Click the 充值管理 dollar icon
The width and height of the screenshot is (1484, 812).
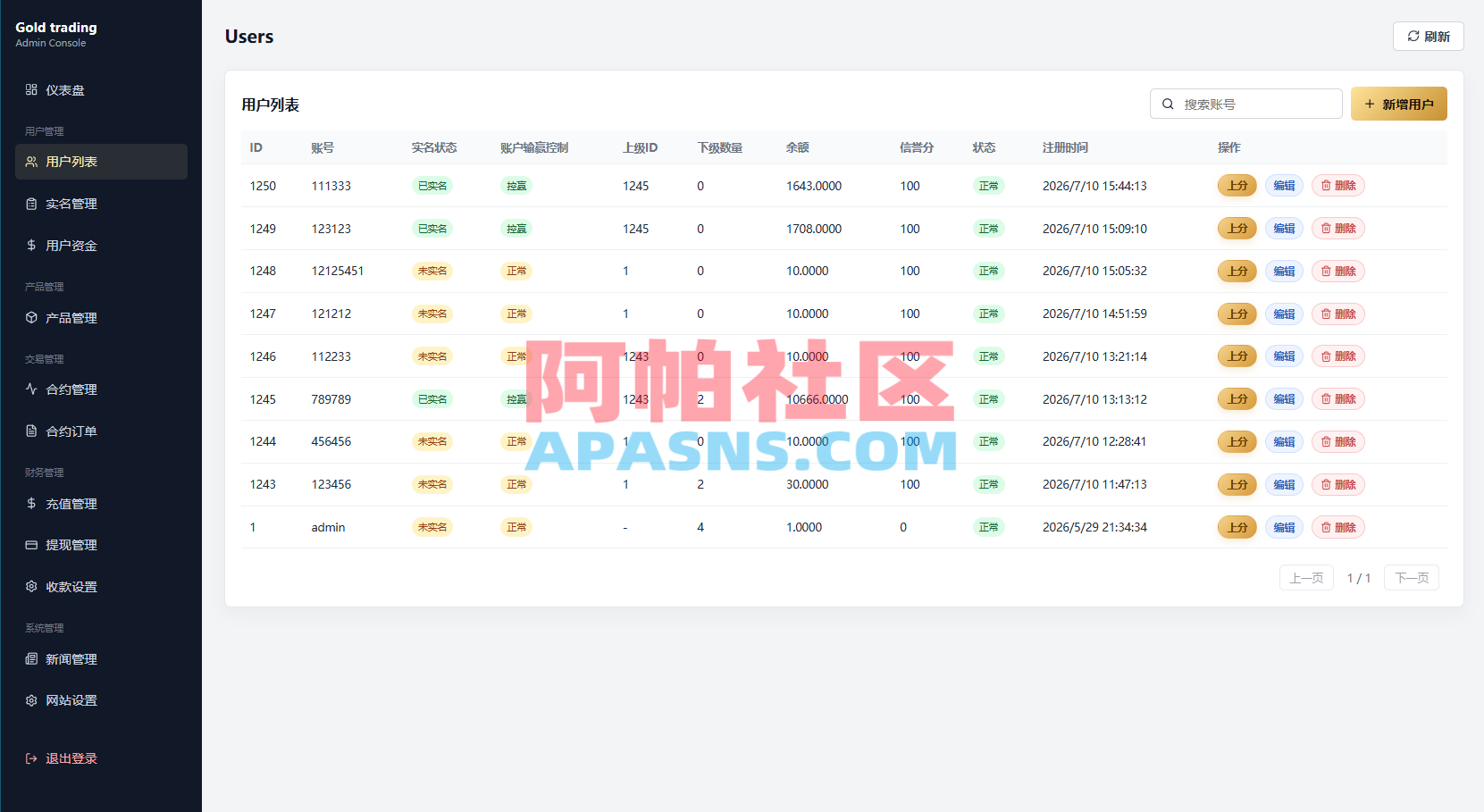click(x=31, y=504)
